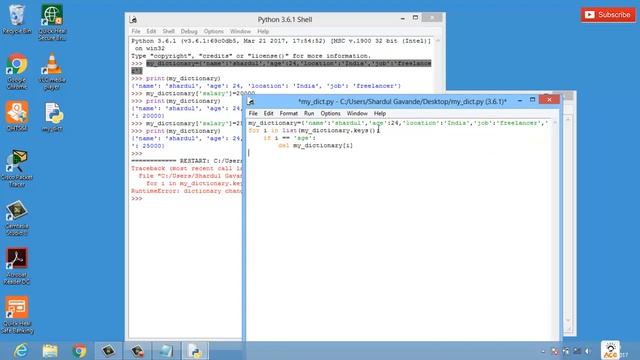Open Edit menu in my_dict.py editor
The height and width of the screenshot is (360, 640).
click(268, 113)
